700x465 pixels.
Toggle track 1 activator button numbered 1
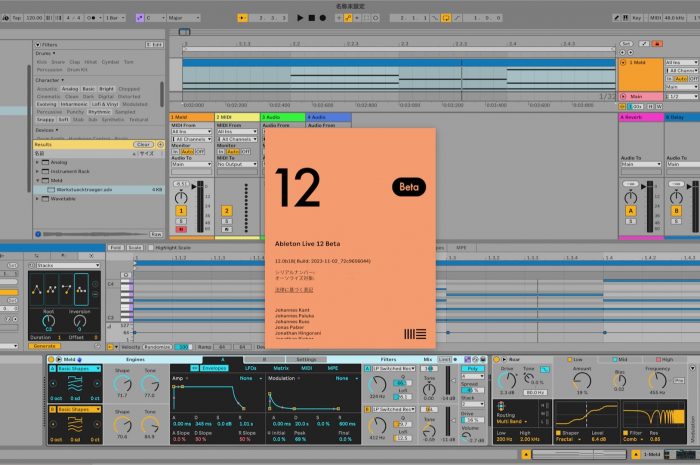point(181,211)
